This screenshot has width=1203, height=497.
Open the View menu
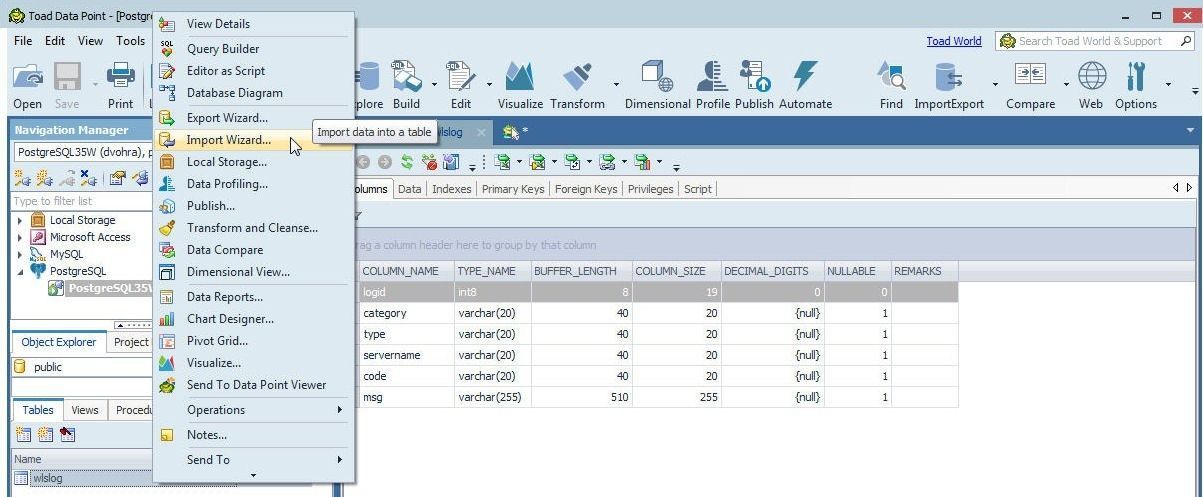point(90,41)
